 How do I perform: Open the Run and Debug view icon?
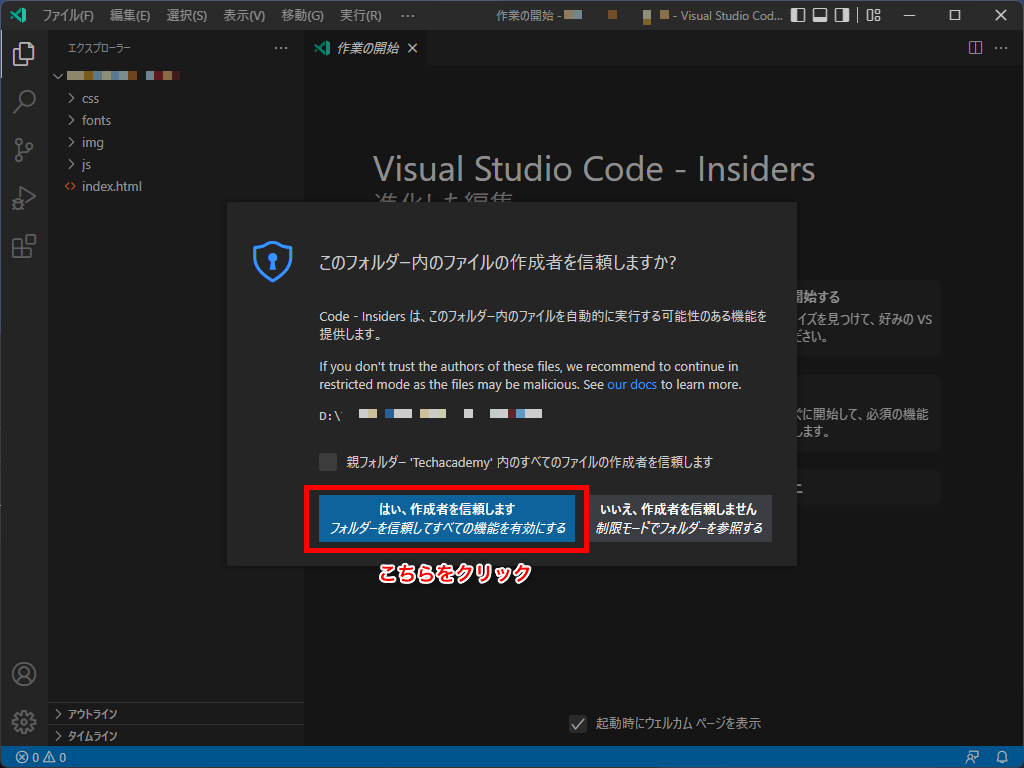point(24,199)
